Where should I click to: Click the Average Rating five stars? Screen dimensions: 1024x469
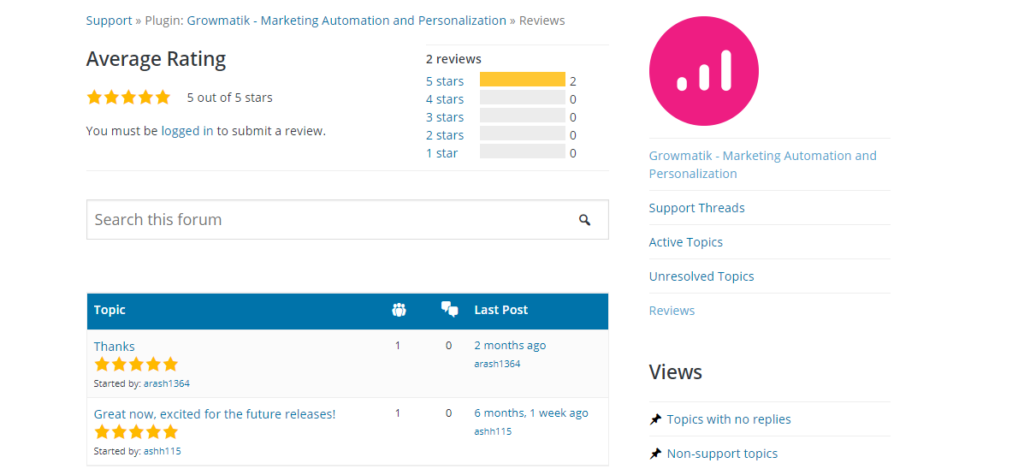coord(129,97)
